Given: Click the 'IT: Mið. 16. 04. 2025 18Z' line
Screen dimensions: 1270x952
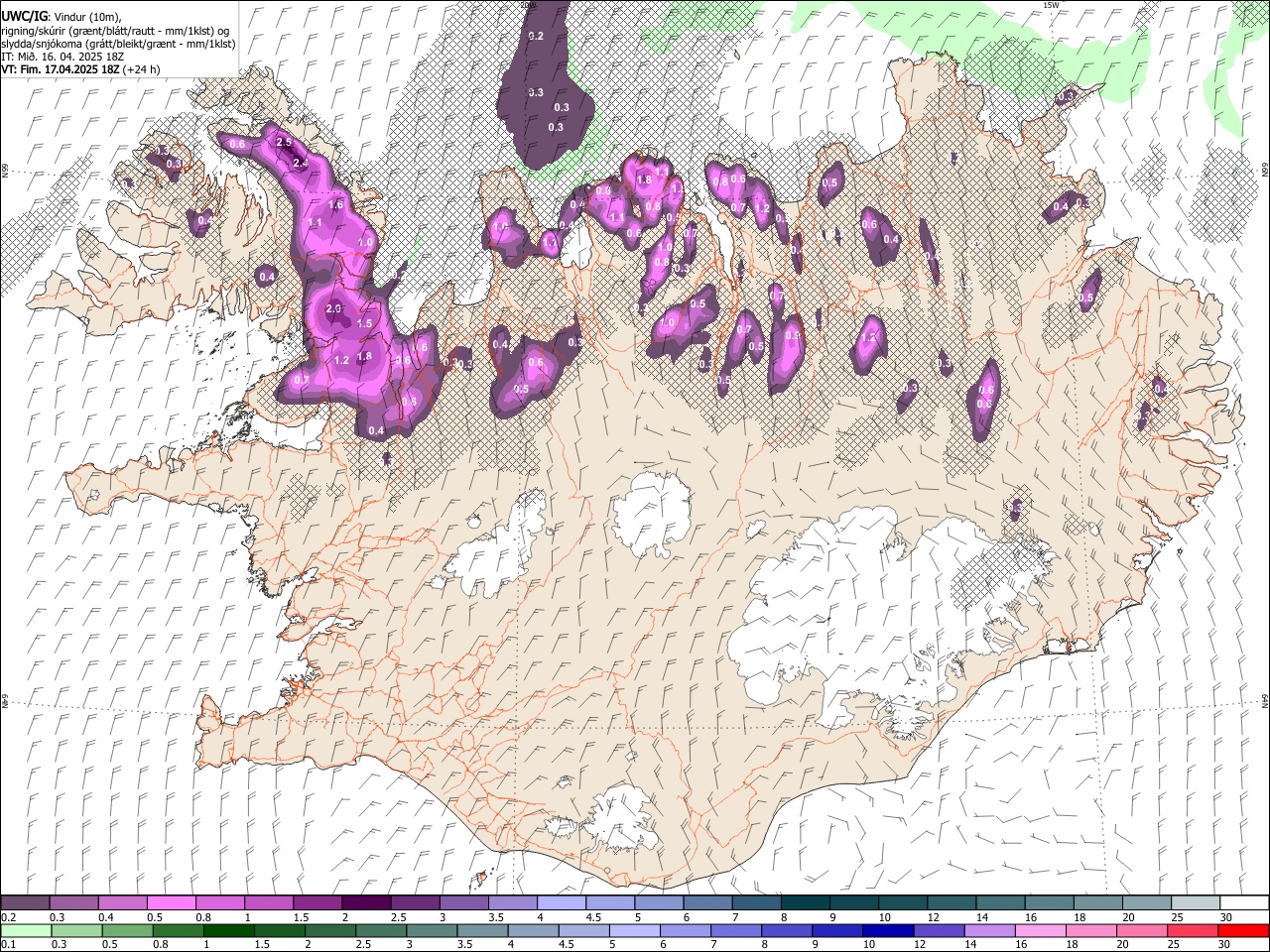Looking at the screenshot, I should click(63, 57).
